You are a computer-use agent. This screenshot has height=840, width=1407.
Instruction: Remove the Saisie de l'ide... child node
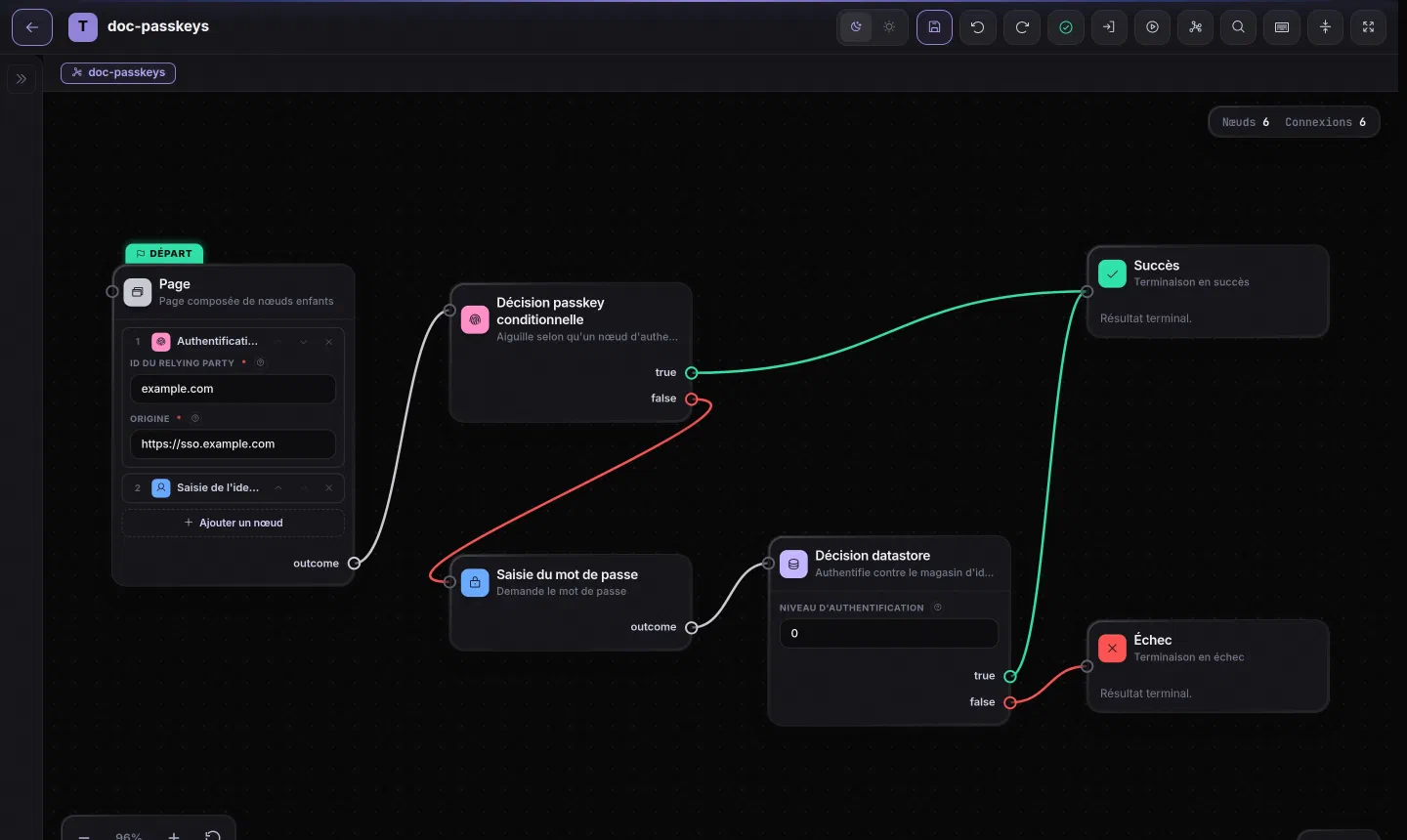coord(329,487)
